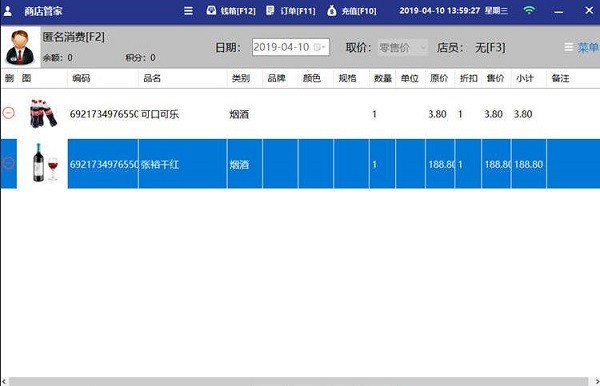
Task: Choose the clerk 无[F3]
Action: [x=490, y=48]
